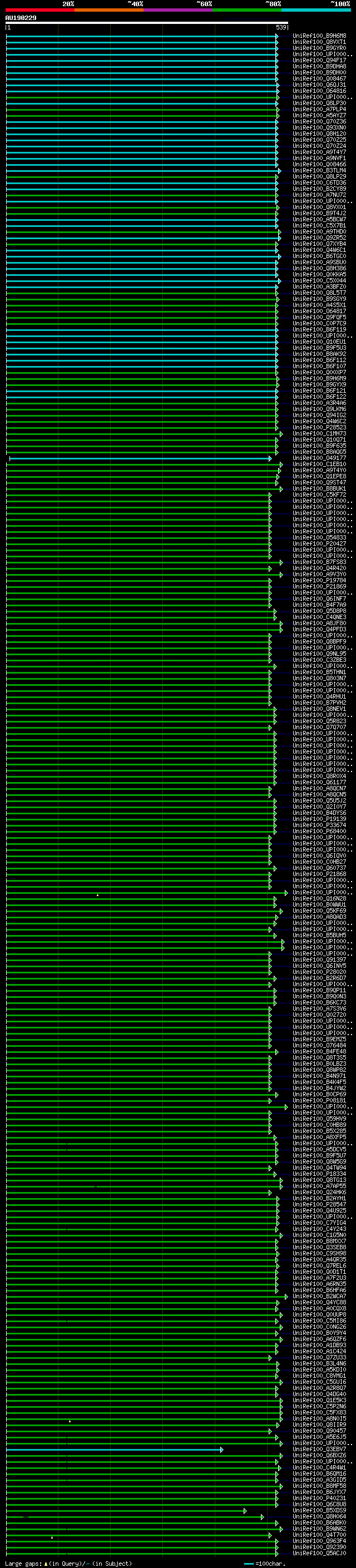
Task: Select the UniRef100_Q70Z36 hit label
Action: 319,122
